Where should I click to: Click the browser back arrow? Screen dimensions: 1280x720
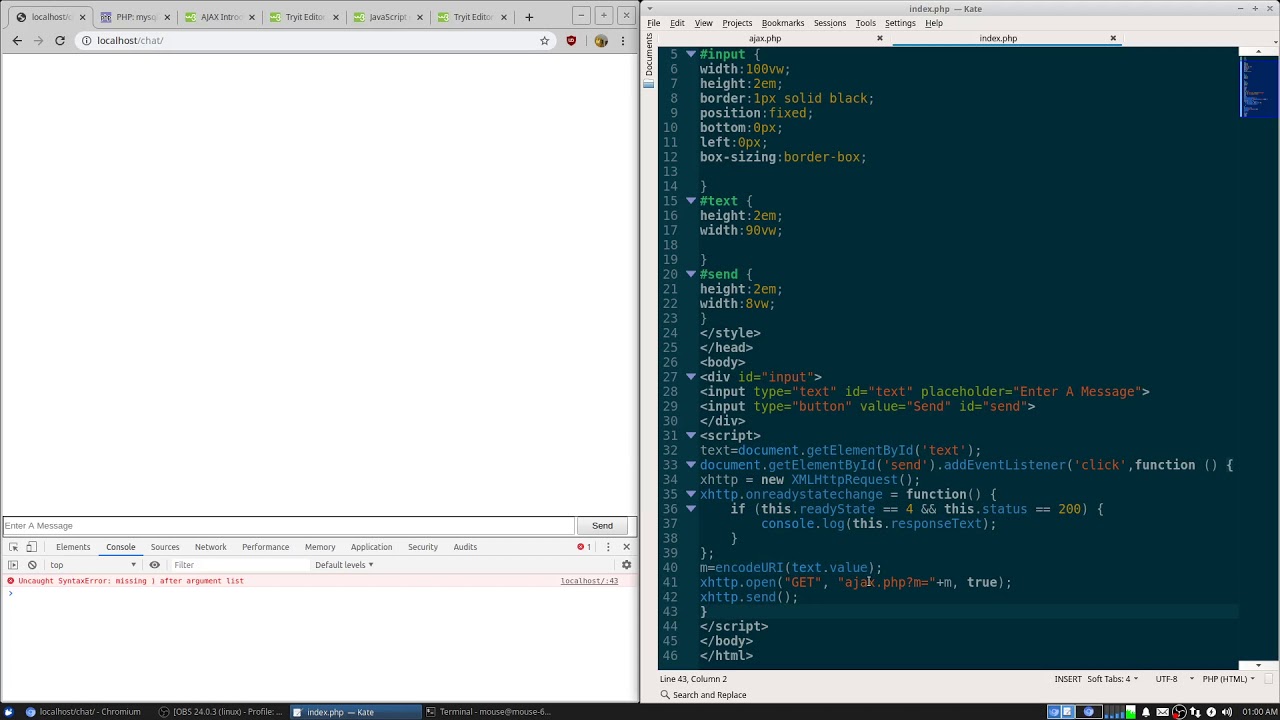tap(17, 40)
